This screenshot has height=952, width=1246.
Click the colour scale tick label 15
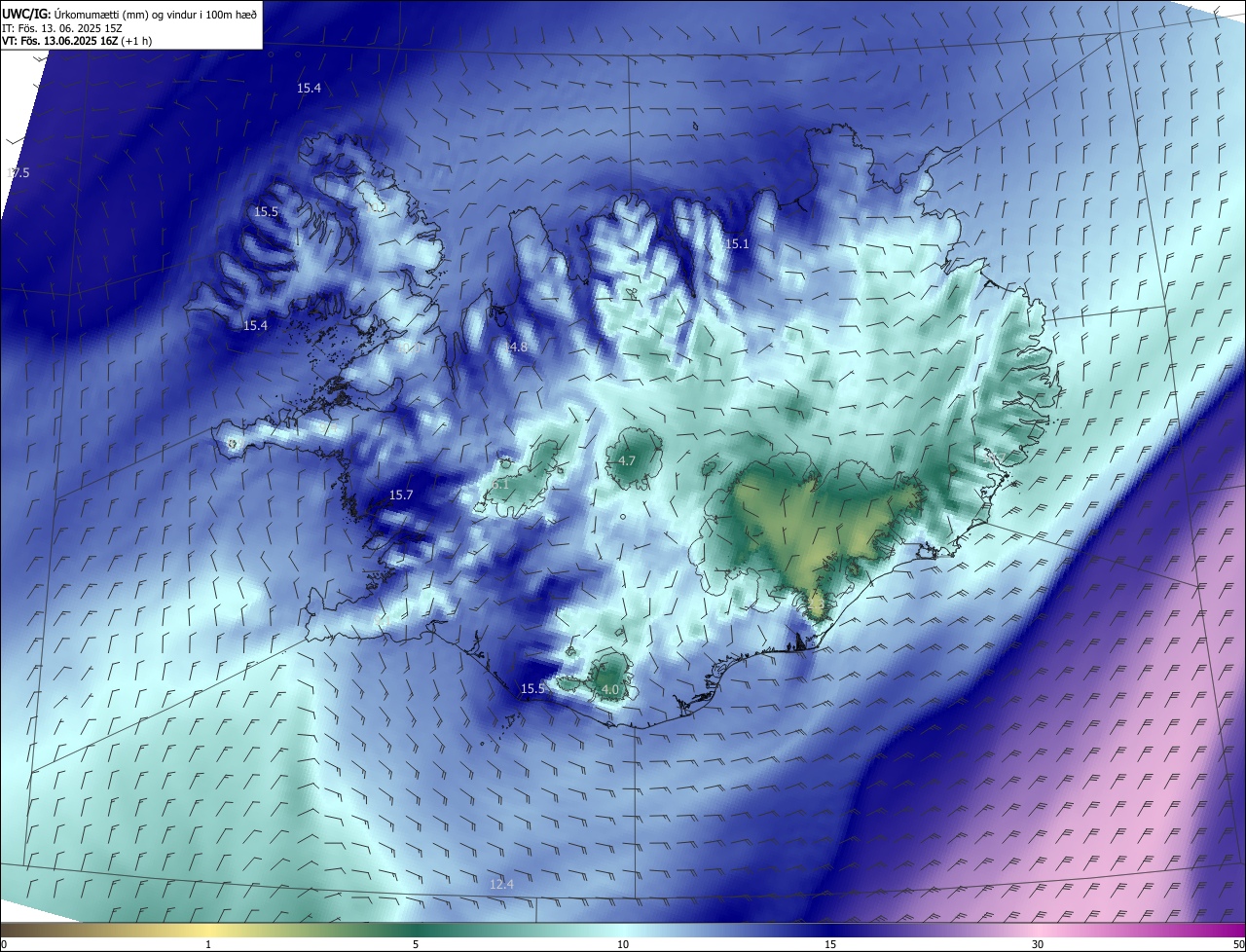click(830, 944)
